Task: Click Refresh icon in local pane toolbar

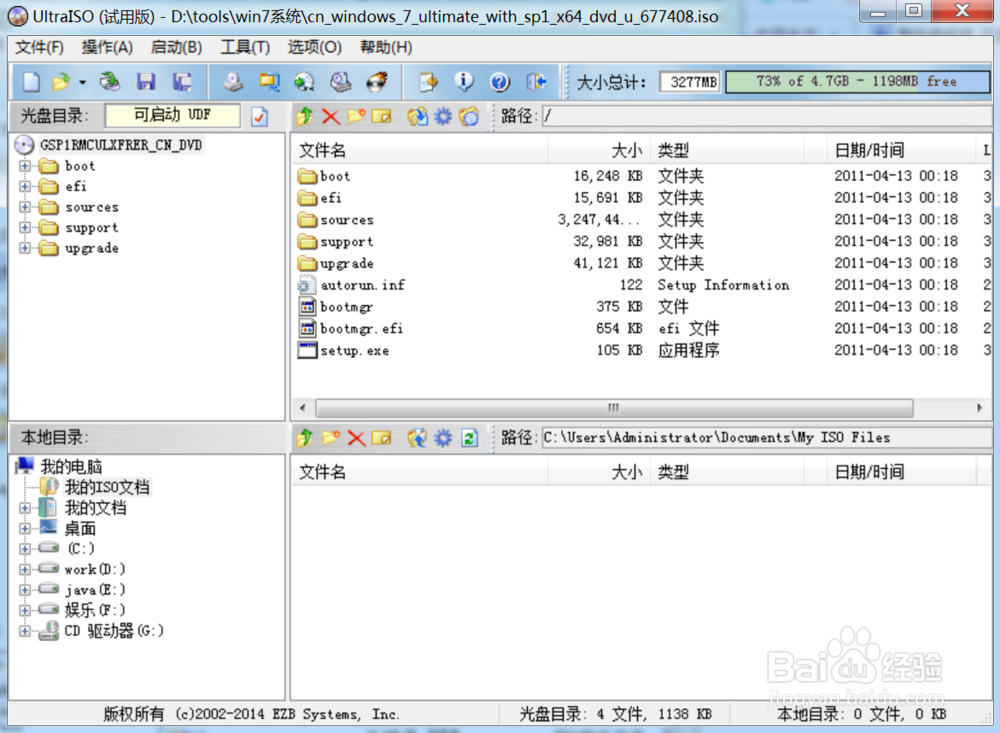Action: (469, 438)
